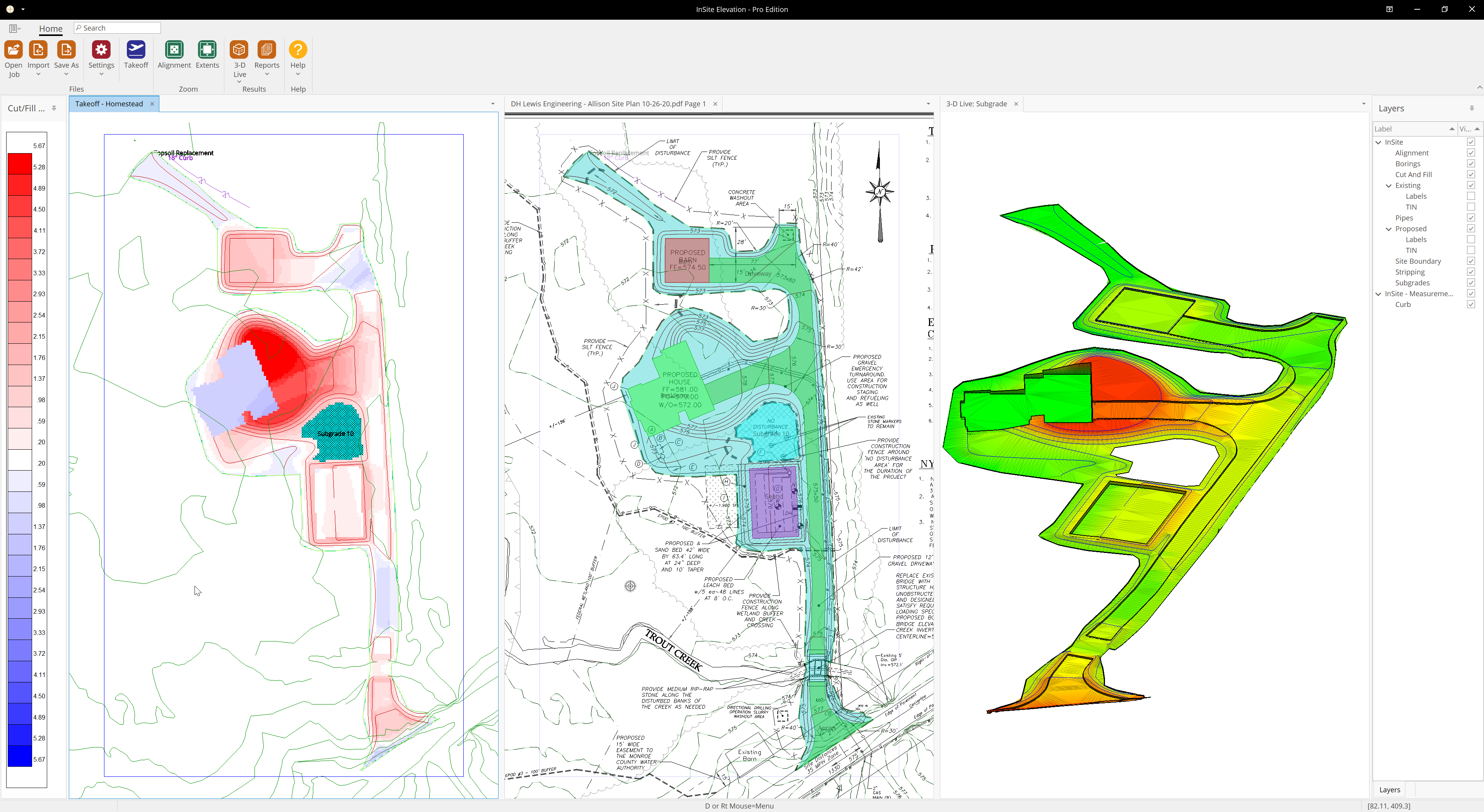Screen dimensions: 1484x812
Task: Collapse the Existing layer tree node
Action: coord(1388,186)
